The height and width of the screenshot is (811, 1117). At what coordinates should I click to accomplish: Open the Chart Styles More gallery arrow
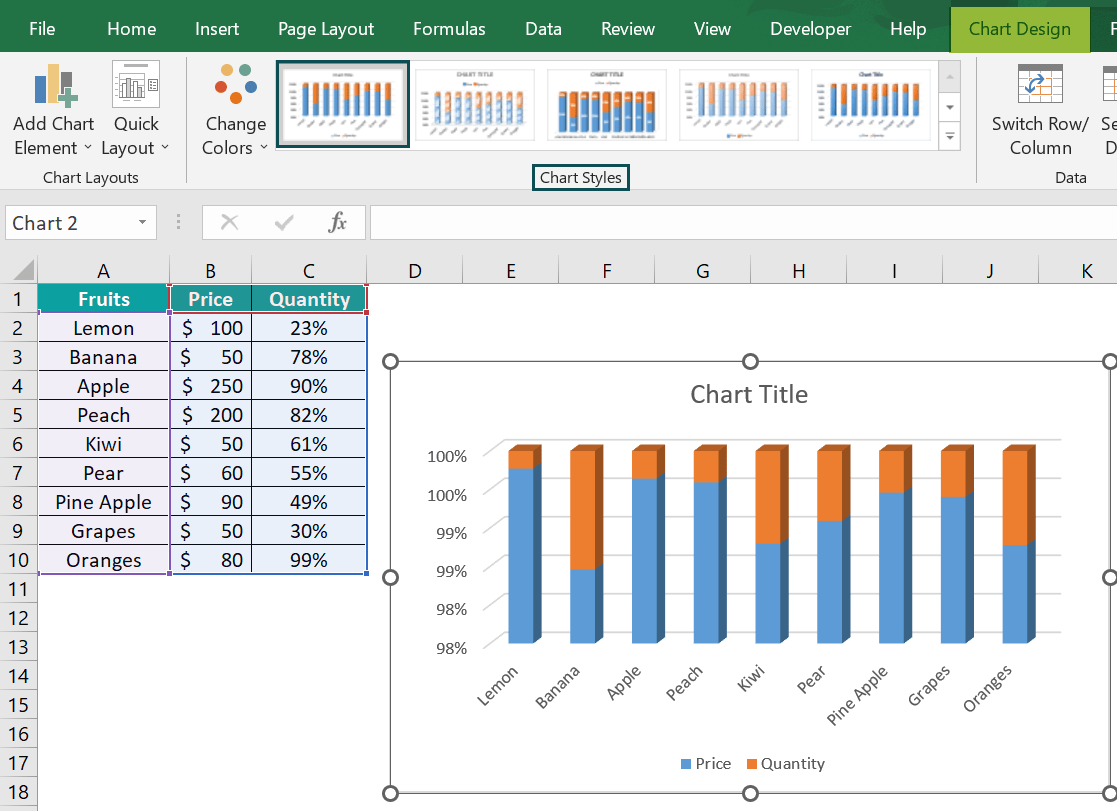[x=948, y=137]
